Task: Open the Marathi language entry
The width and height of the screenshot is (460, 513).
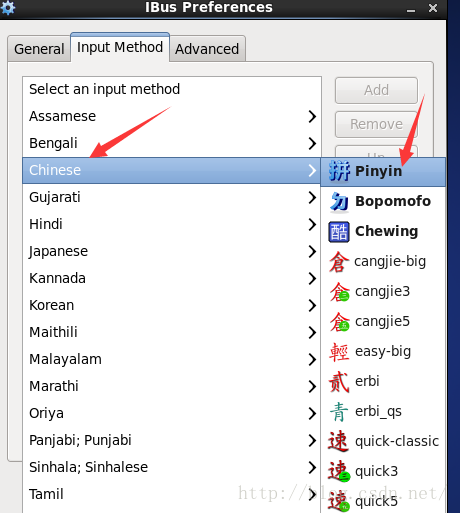Action: pos(172,386)
